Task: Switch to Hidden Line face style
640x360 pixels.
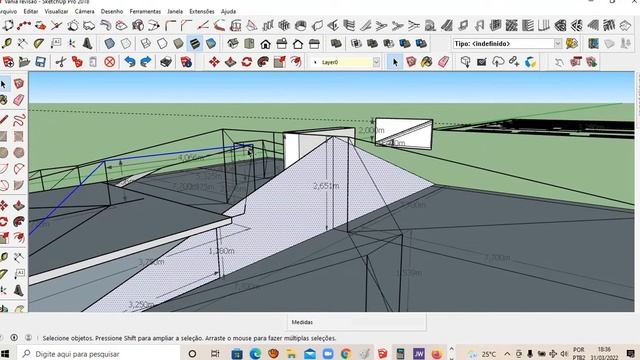Action: click(x=162, y=43)
